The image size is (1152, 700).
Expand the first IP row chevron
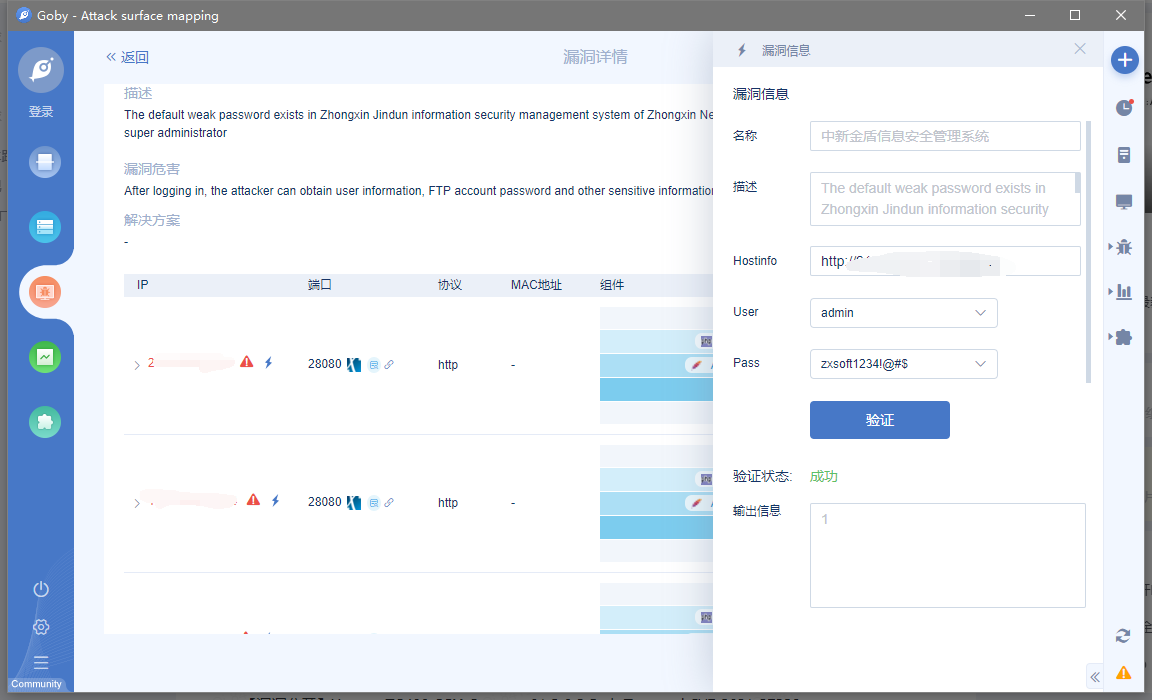point(137,365)
